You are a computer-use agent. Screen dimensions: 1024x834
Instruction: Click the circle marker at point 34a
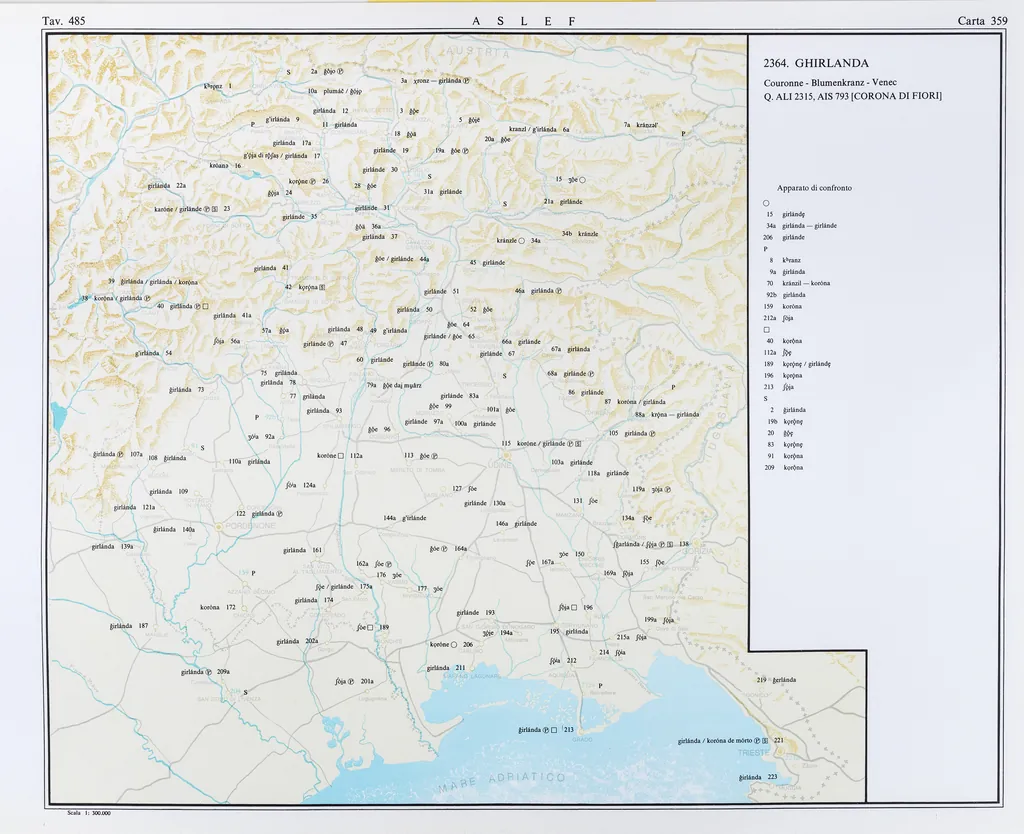(x=522, y=241)
